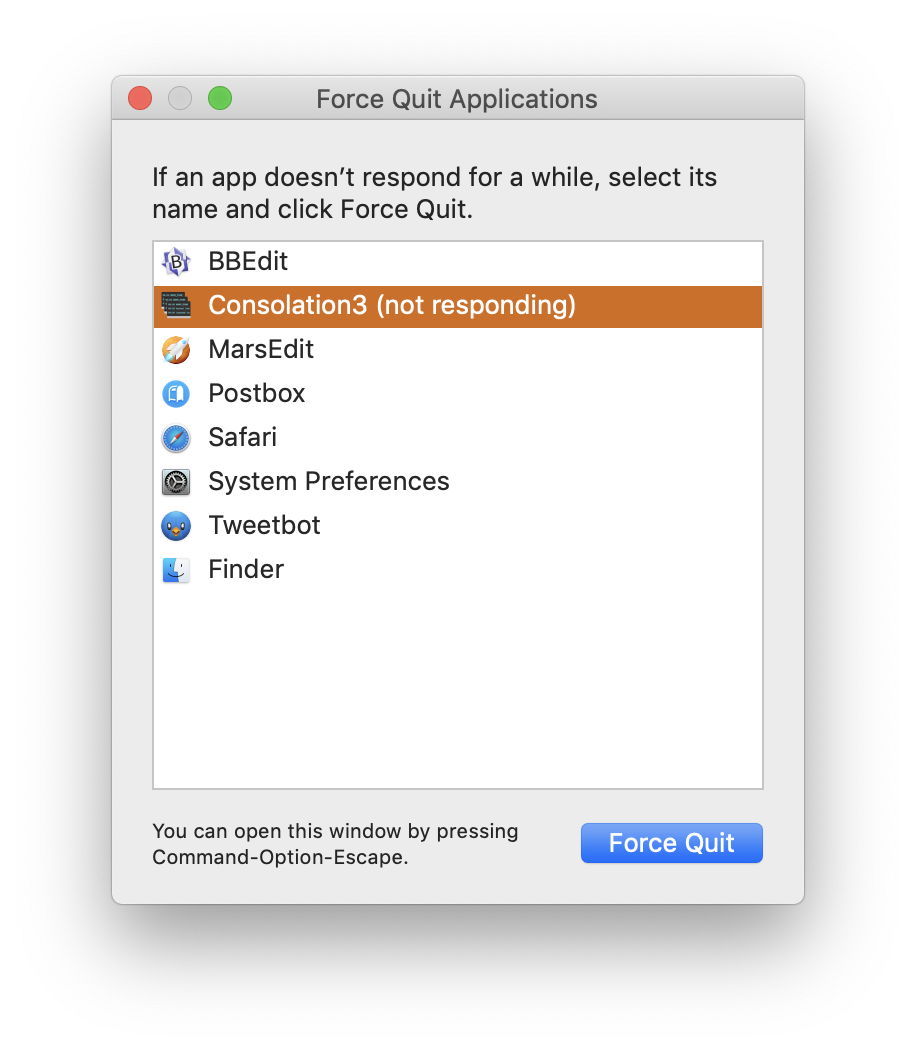Click empty area of the app list
The image size is (916, 1052).
coord(457,690)
